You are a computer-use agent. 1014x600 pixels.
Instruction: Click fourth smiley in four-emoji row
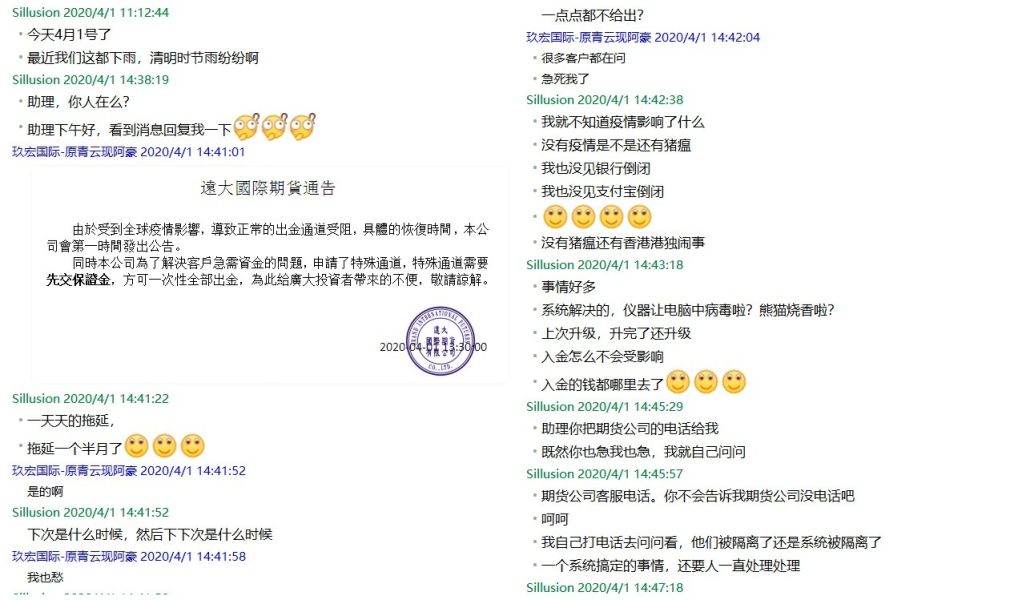pyautogui.click(x=640, y=217)
